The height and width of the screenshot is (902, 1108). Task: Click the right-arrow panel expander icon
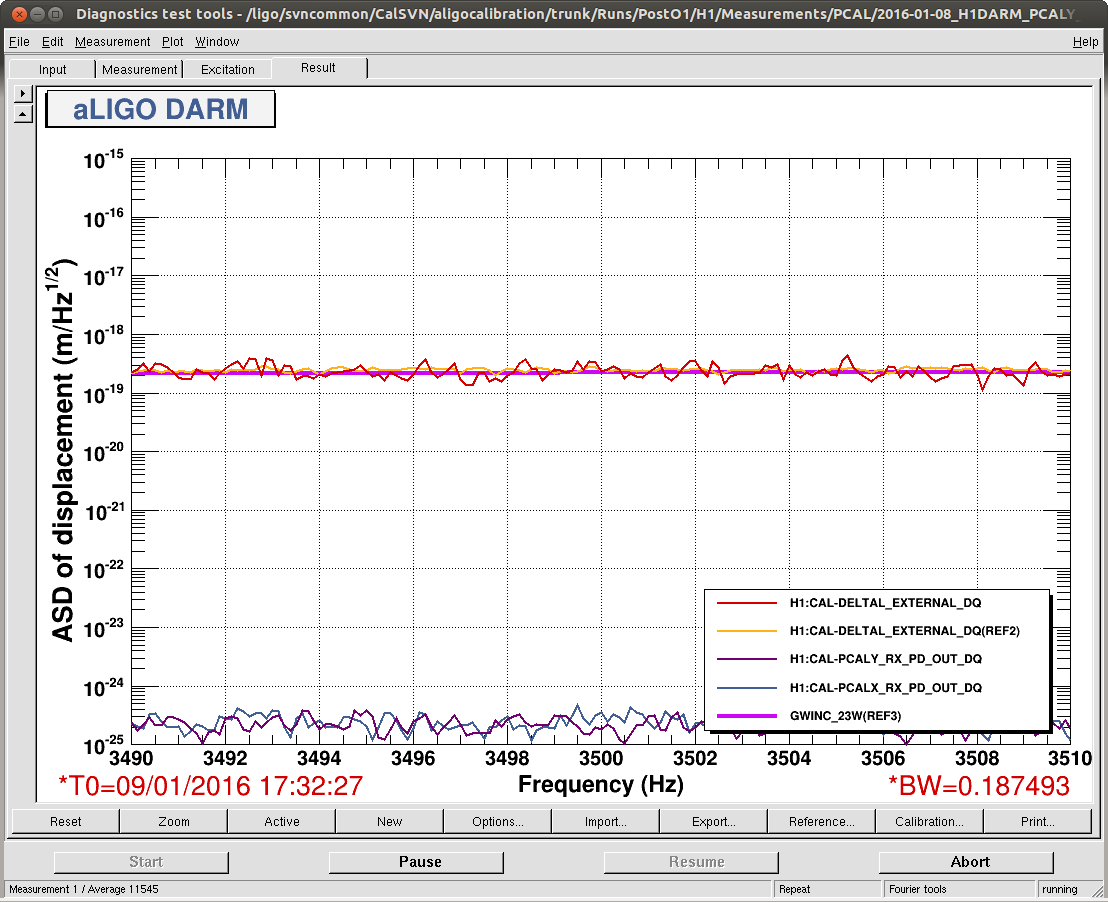pos(23,93)
